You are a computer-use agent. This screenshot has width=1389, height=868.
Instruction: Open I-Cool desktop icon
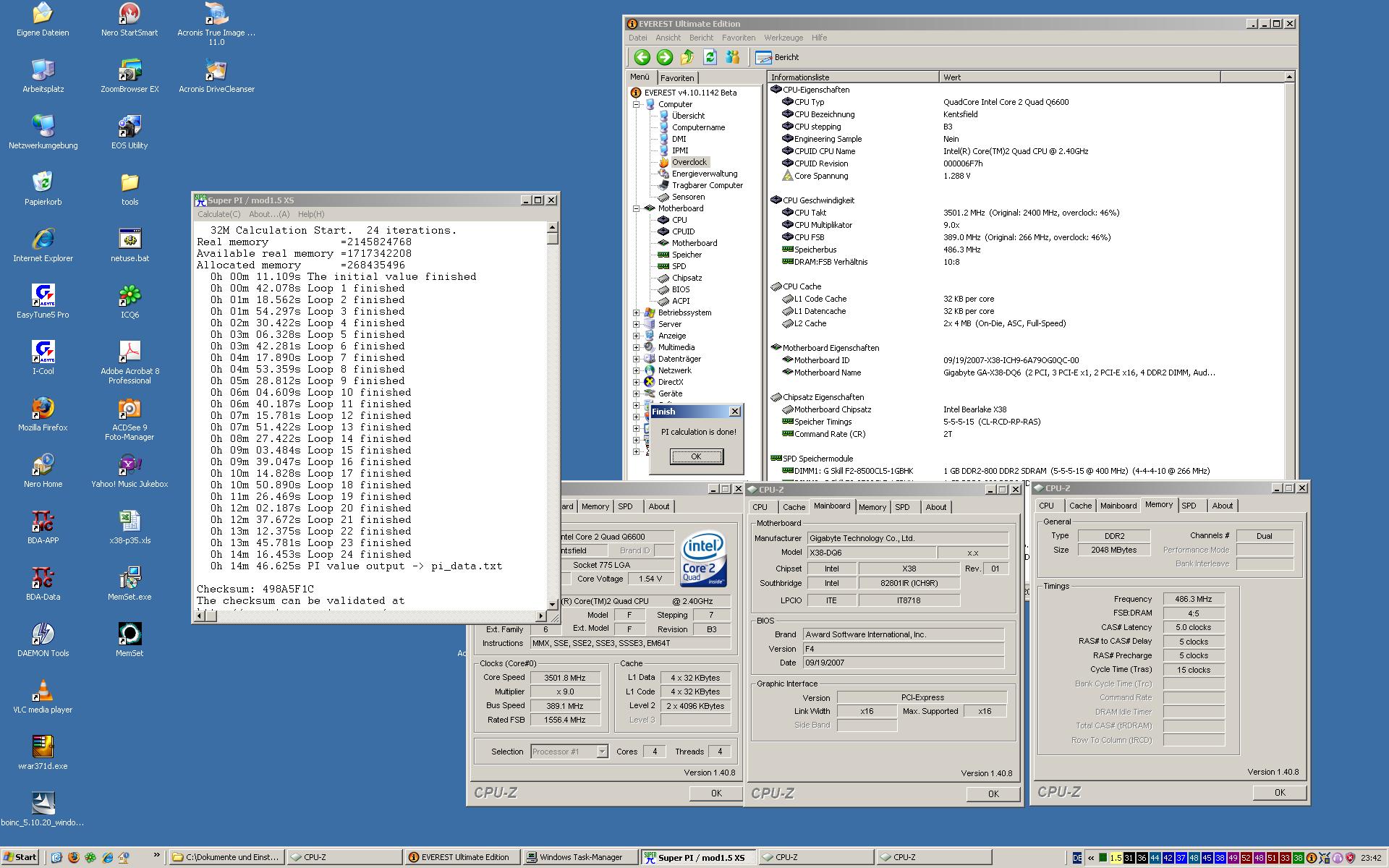coord(43,359)
